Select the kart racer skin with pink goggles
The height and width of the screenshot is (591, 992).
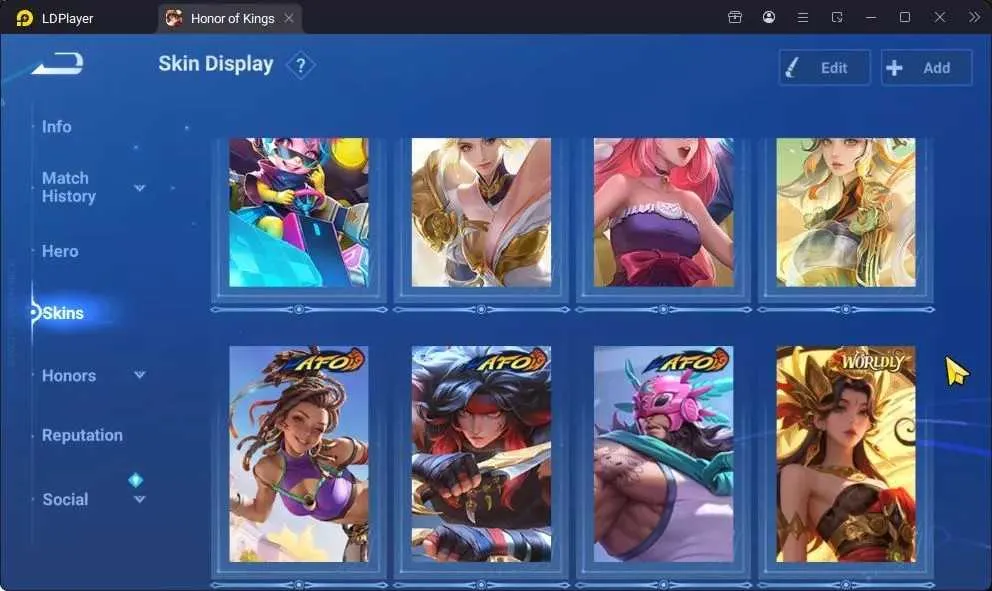[x=299, y=213]
